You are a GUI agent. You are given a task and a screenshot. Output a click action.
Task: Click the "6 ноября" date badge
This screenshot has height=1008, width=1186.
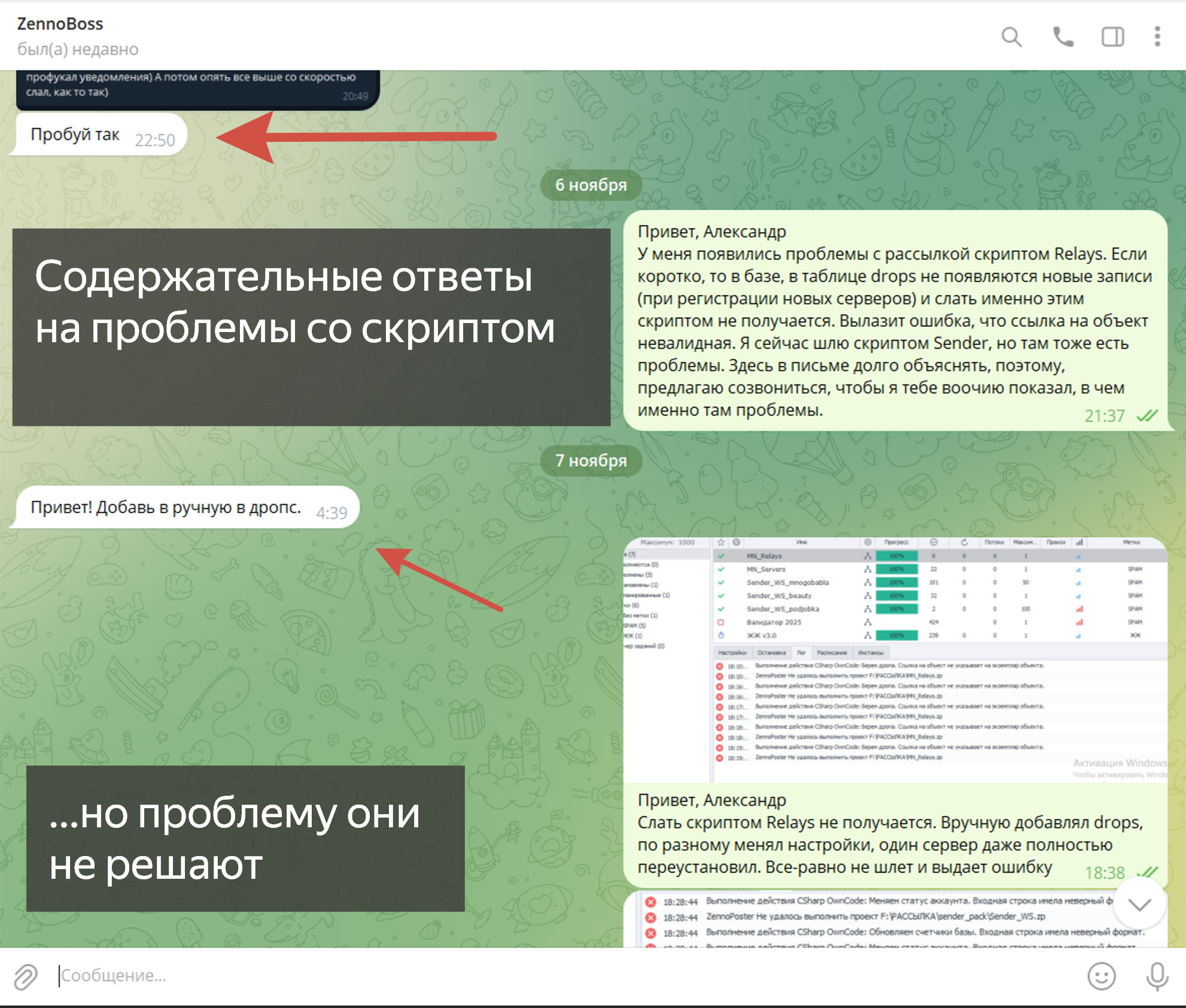tap(591, 185)
